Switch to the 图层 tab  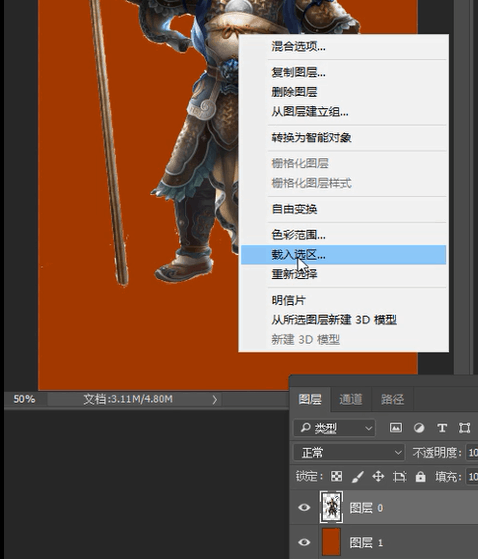click(x=310, y=399)
